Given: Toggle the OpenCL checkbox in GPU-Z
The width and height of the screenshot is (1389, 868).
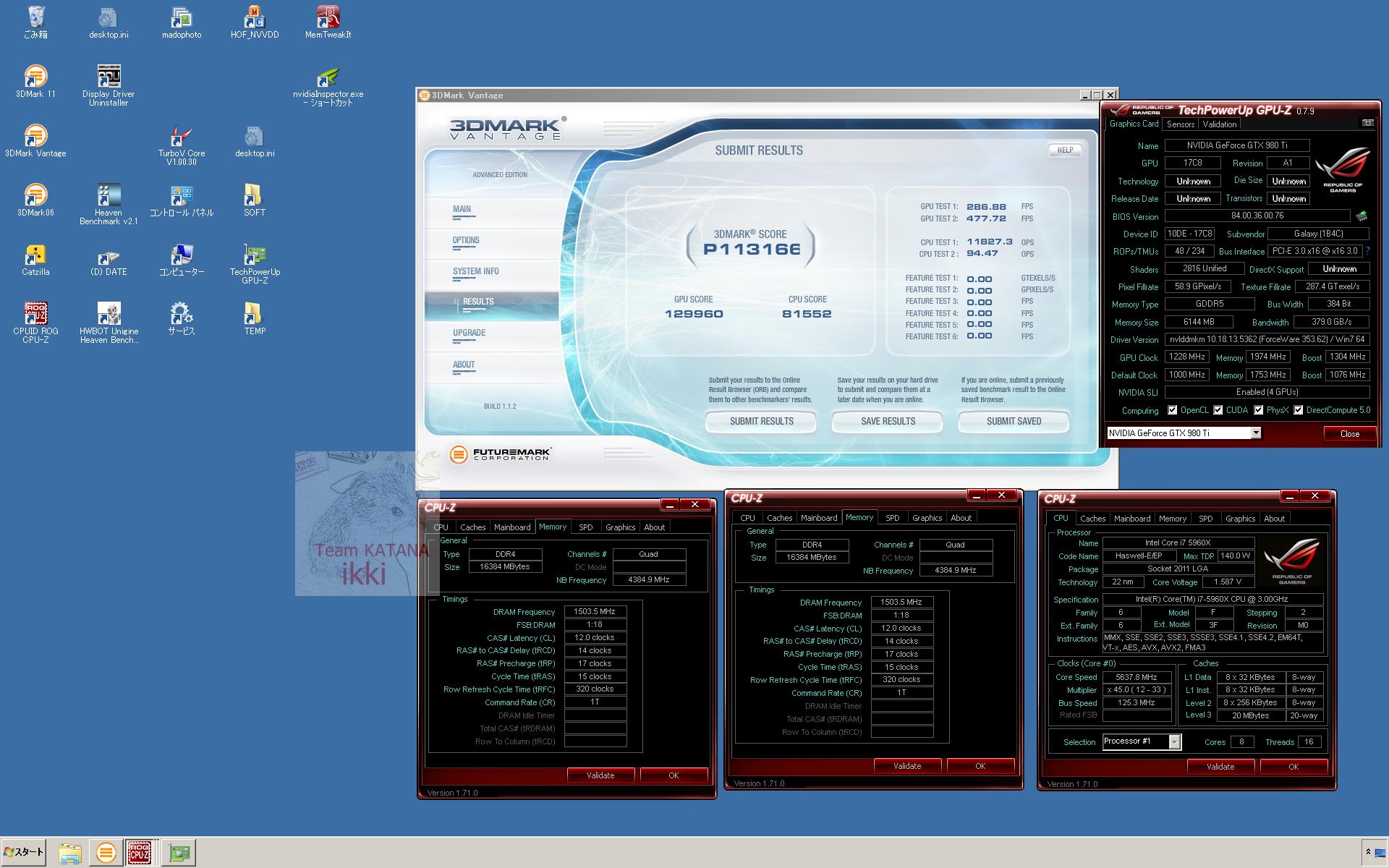Looking at the screenshot, I should (1172, 410).
